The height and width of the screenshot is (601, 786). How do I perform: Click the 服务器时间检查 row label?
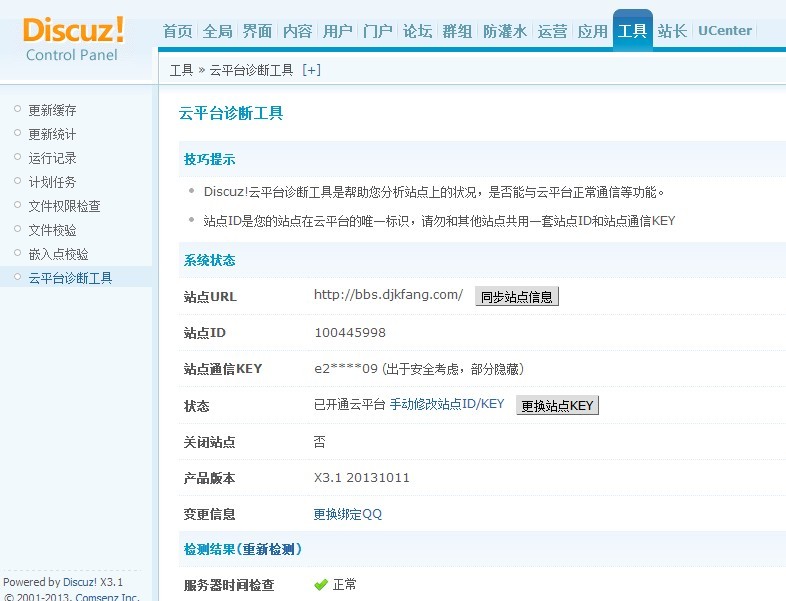pyautogui.click(x=229, y=585)
